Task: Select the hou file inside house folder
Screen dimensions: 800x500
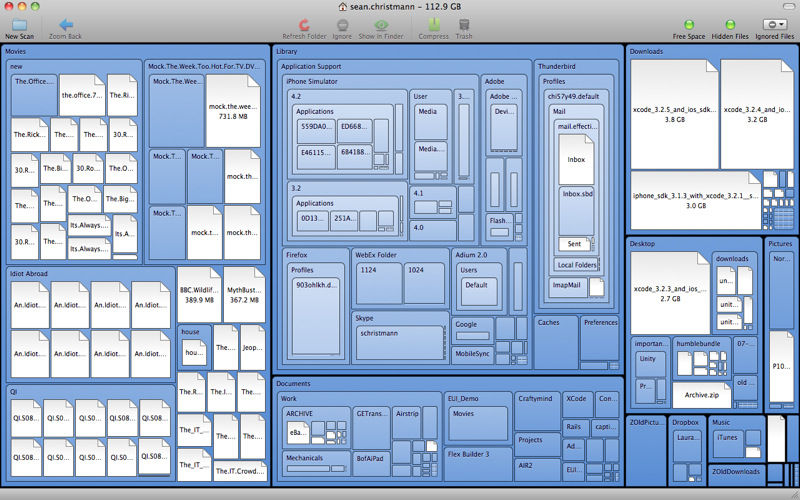Action: point(194,352)
